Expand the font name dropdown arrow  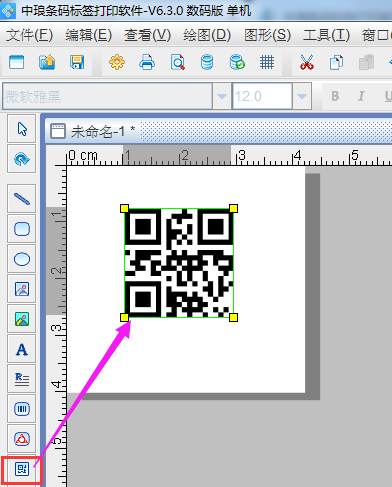(x=222, y=96)
